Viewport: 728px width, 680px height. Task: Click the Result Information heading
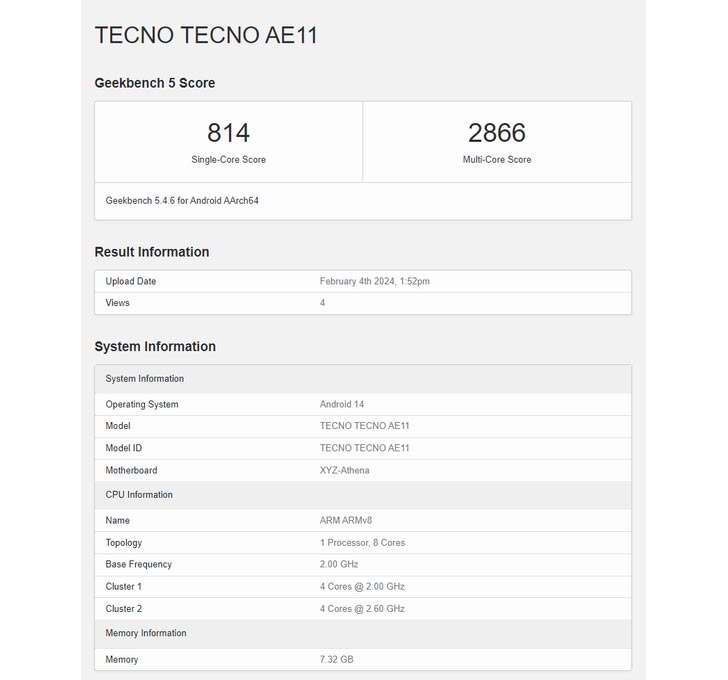tap(152, 252)
